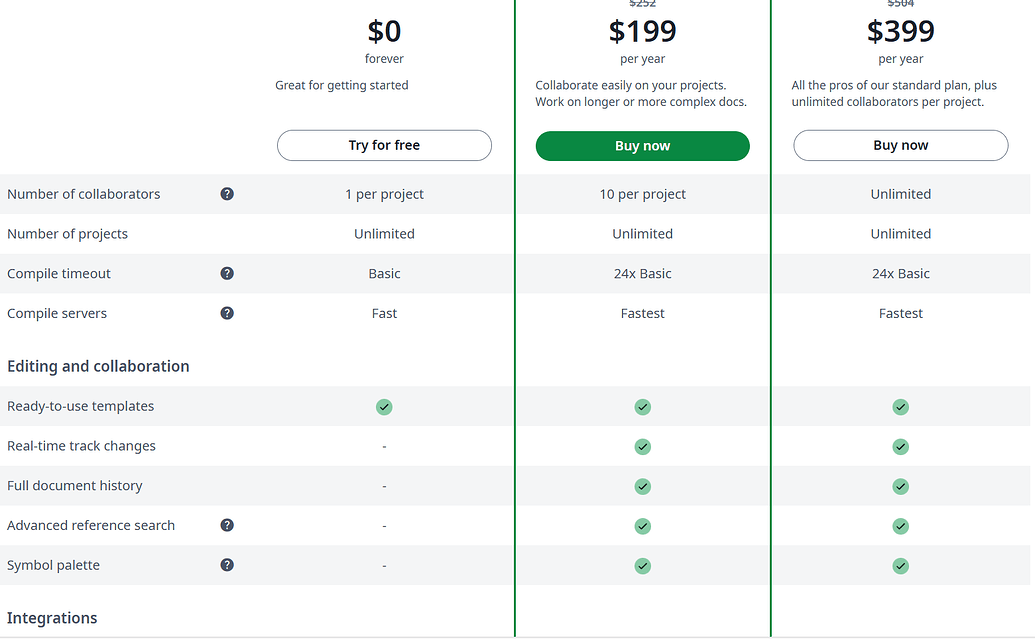
Task: Click $399 plan Advanced reference search checkmark
Action: [900, 526]
